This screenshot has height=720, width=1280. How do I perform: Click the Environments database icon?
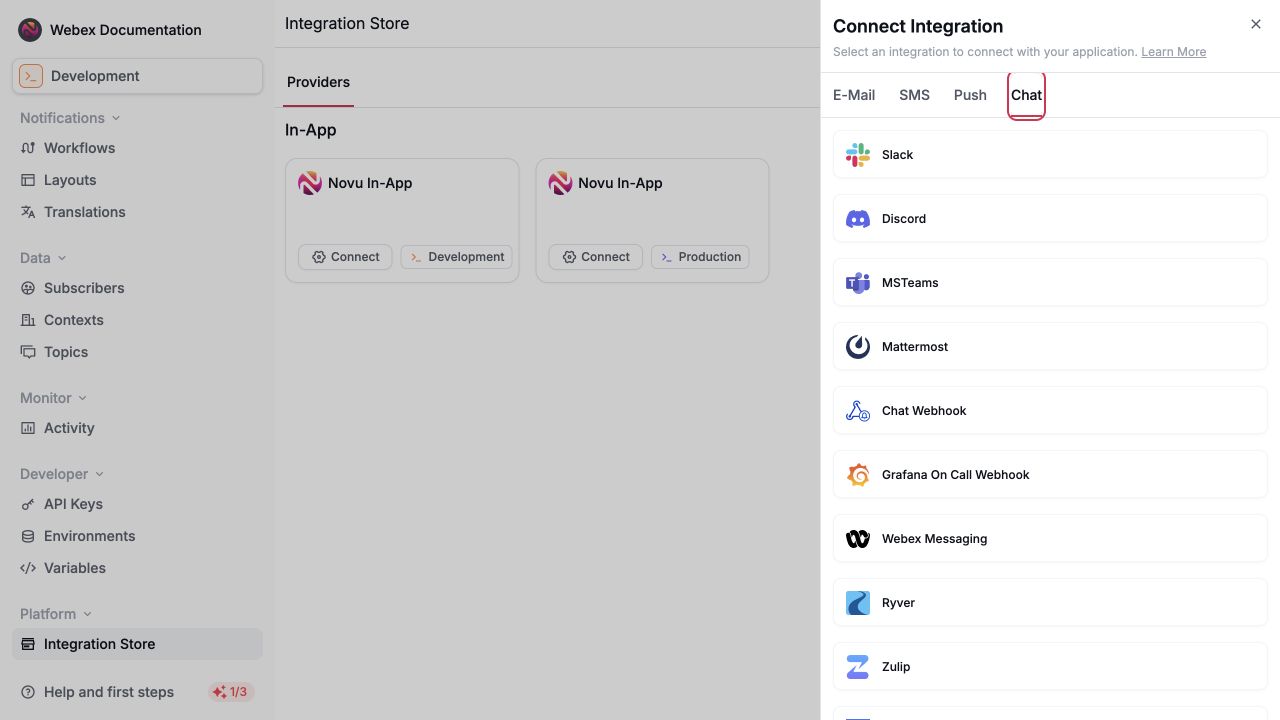click(28, 536)
